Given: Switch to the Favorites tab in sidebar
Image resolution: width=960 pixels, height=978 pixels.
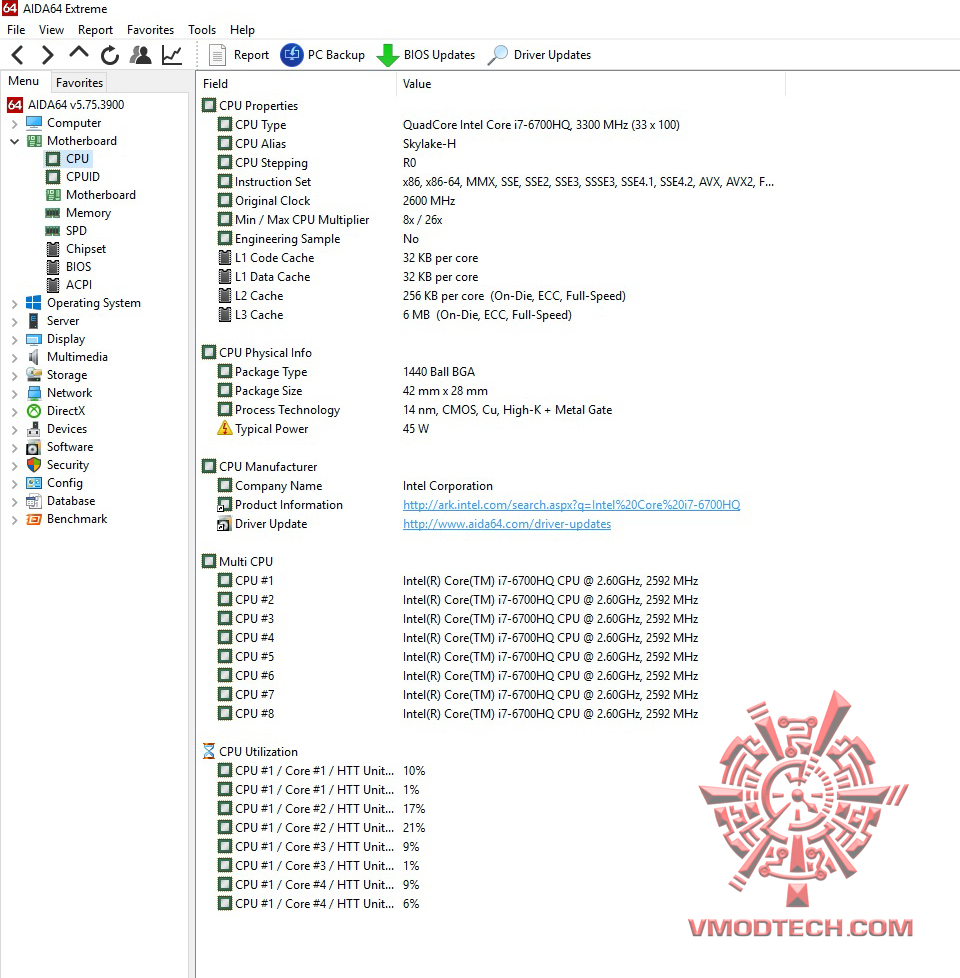Looking at the screenshot, I should [x=79, y=82].
